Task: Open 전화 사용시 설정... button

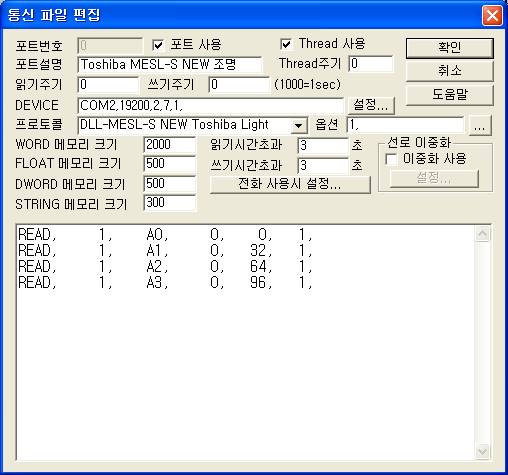Action: [x=290, y=184]
